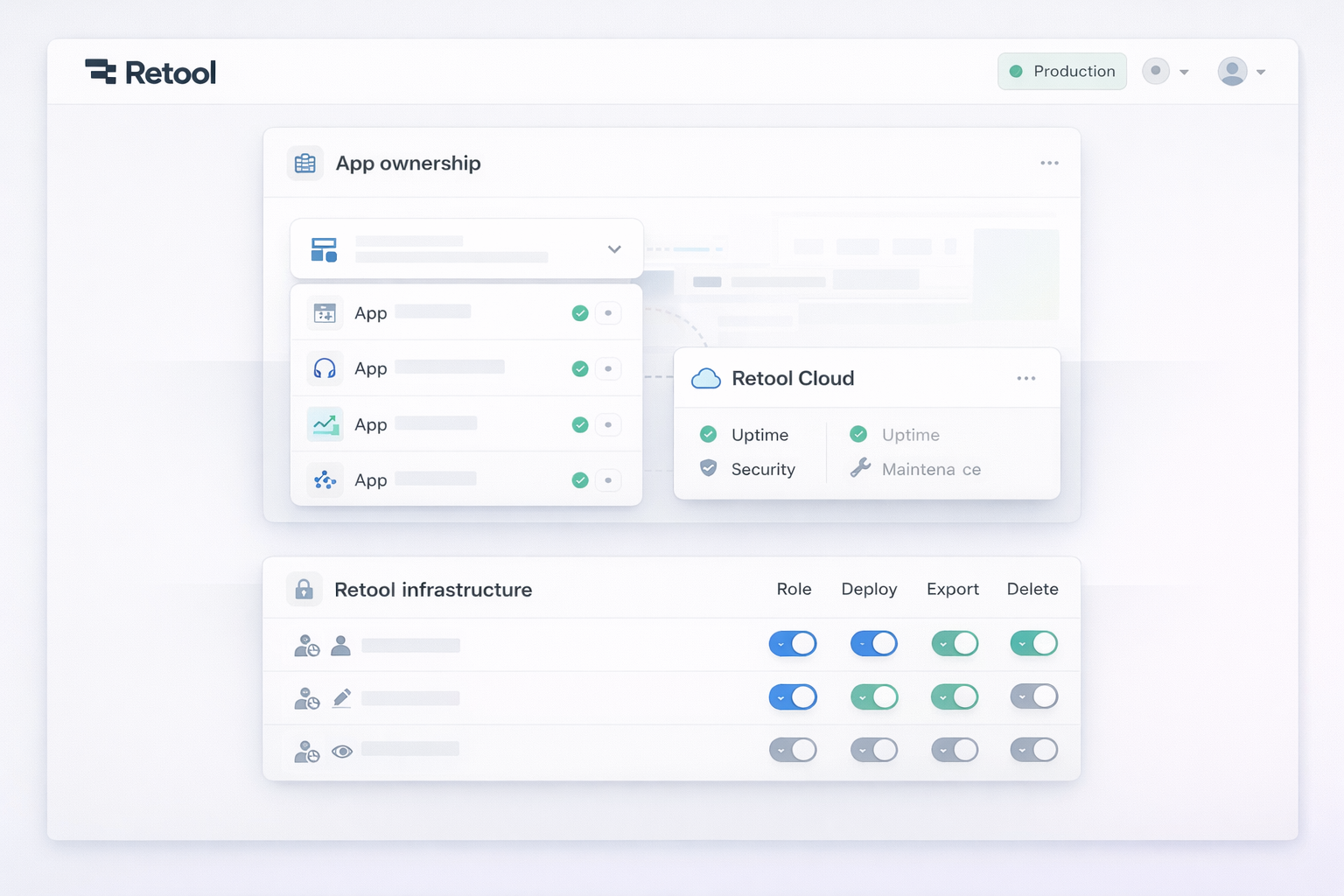
Task: Expand the status dot dropdown arrow
Action: tap(1184, 73)
